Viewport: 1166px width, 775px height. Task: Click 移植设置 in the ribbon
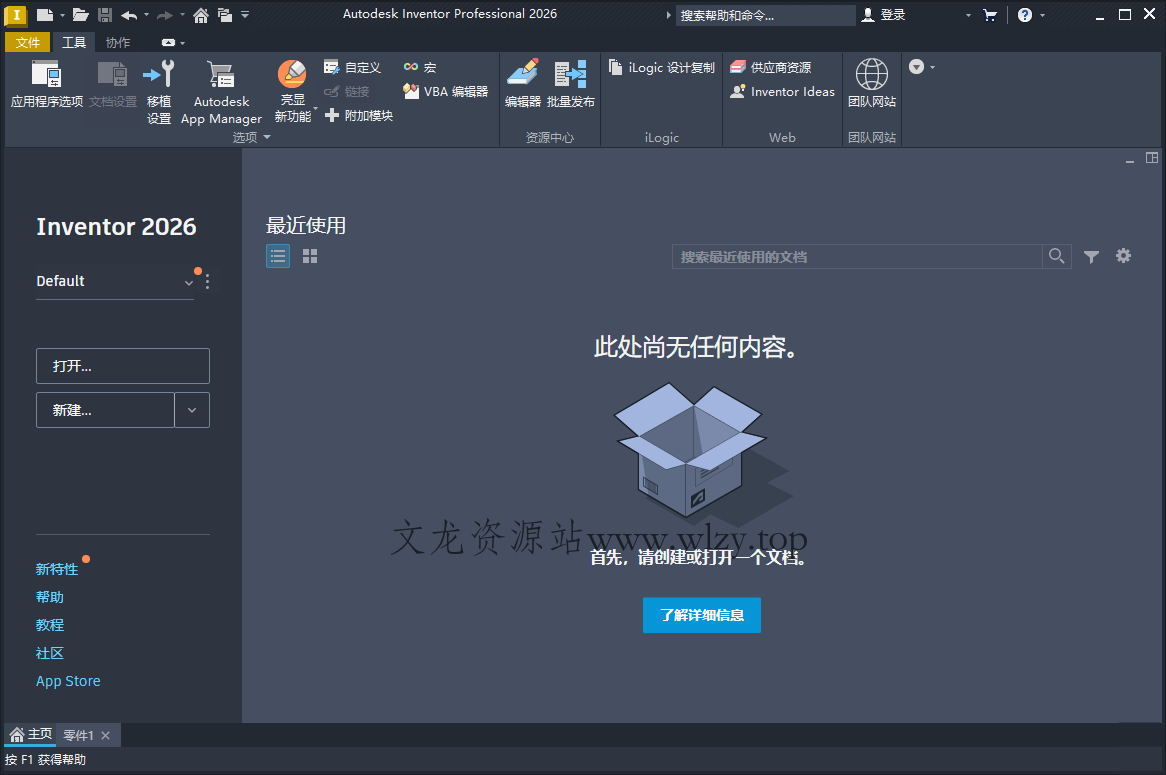[x=159, y=90]
